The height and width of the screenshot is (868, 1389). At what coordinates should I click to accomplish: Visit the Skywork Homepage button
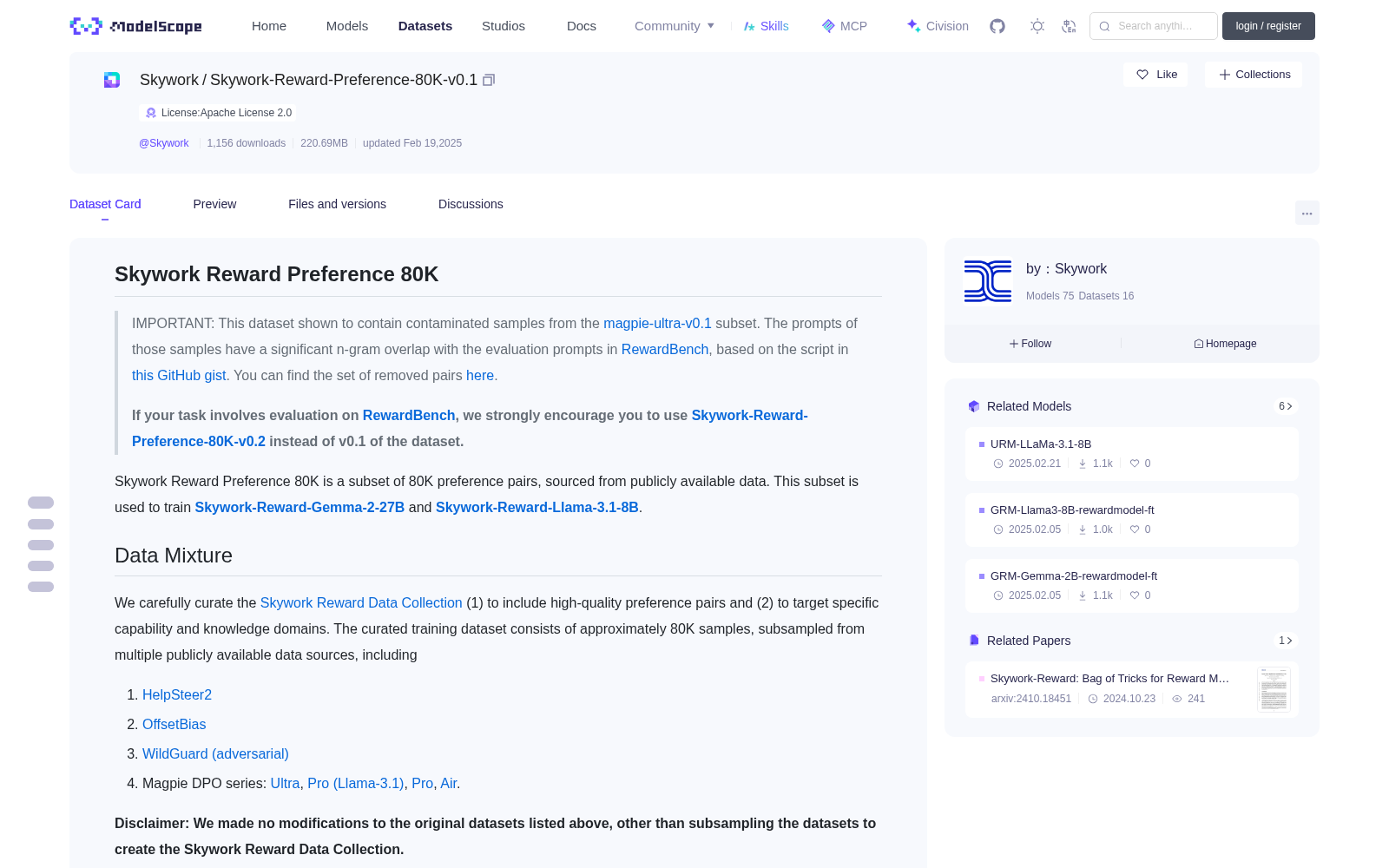pyautogui.click(x=1225, y=344)
